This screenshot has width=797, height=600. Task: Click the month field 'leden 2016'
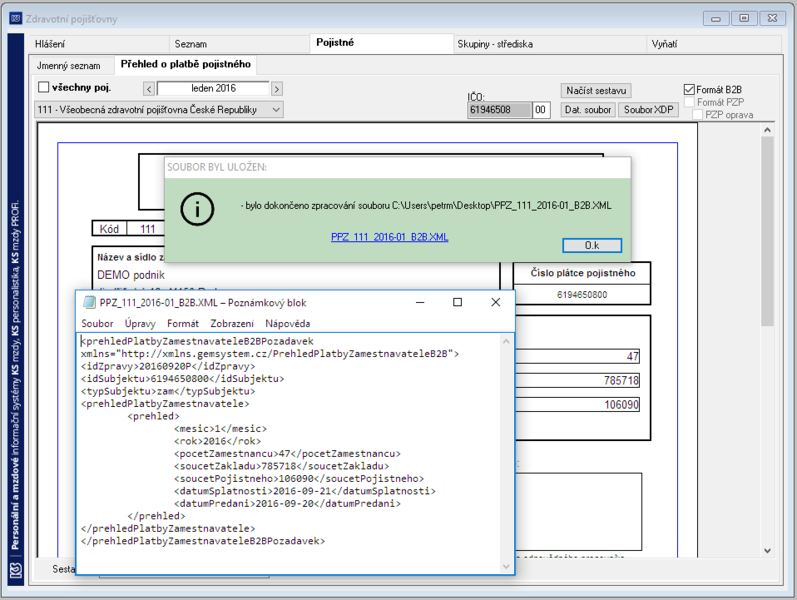[213, 88]
